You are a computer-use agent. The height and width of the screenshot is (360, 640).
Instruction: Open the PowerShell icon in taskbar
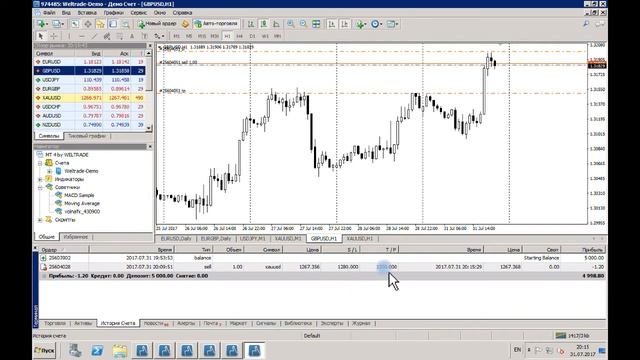click(97, 351)
